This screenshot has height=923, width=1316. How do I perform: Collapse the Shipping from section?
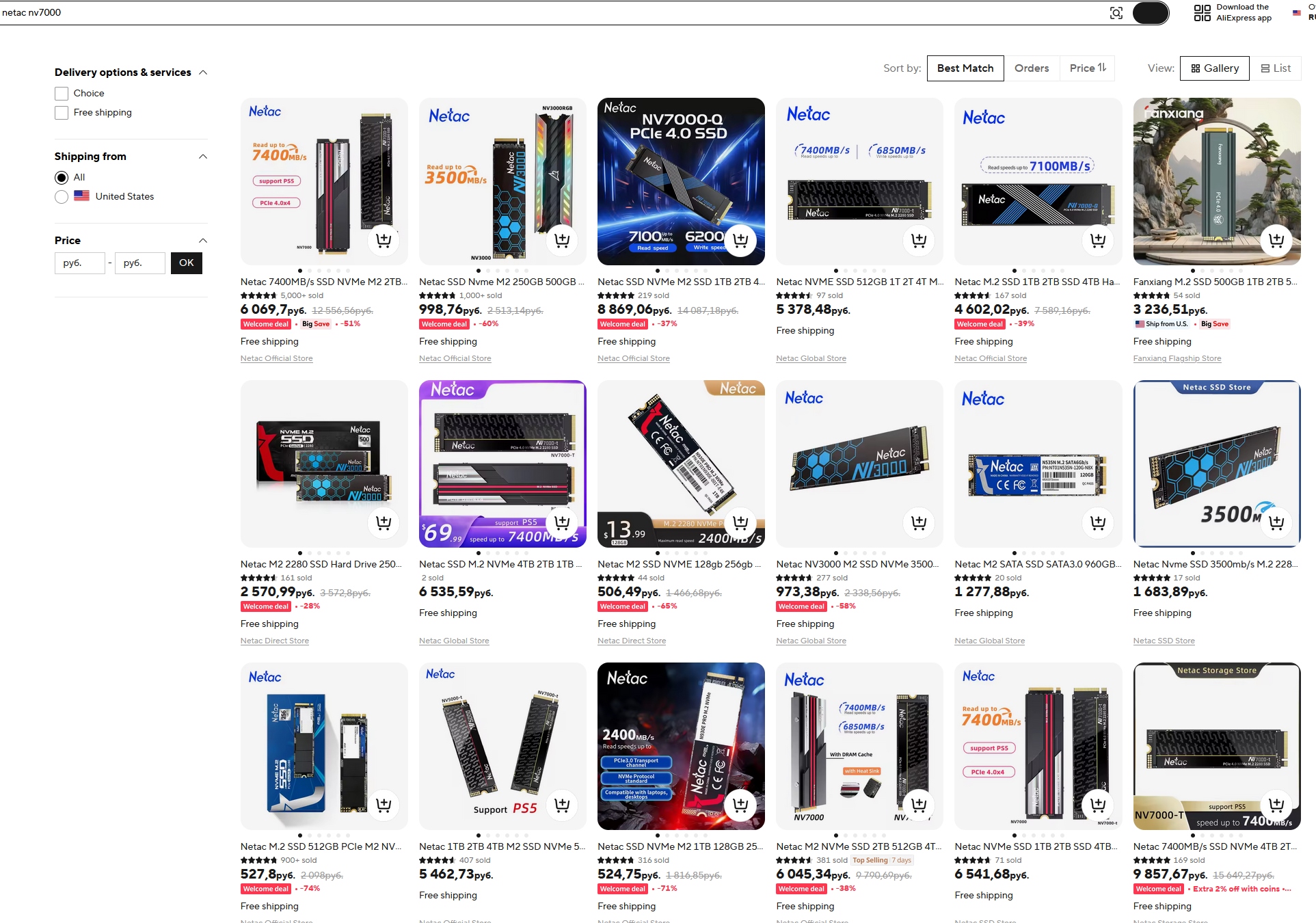point(203,157)
